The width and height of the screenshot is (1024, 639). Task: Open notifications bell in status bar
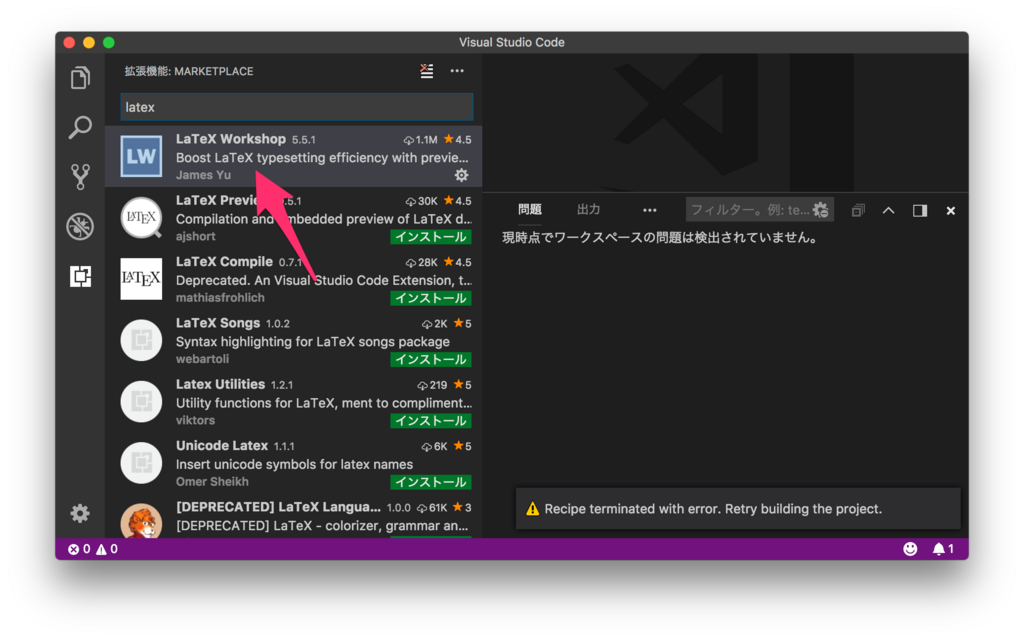(943, 549)
